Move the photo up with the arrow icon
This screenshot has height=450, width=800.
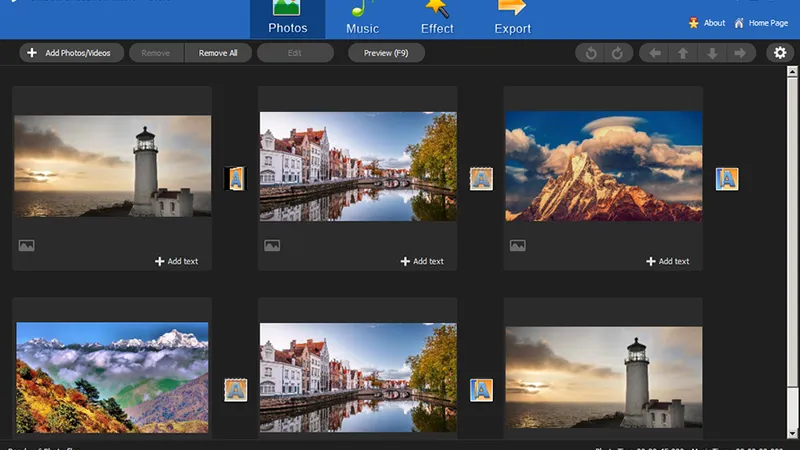683,53
